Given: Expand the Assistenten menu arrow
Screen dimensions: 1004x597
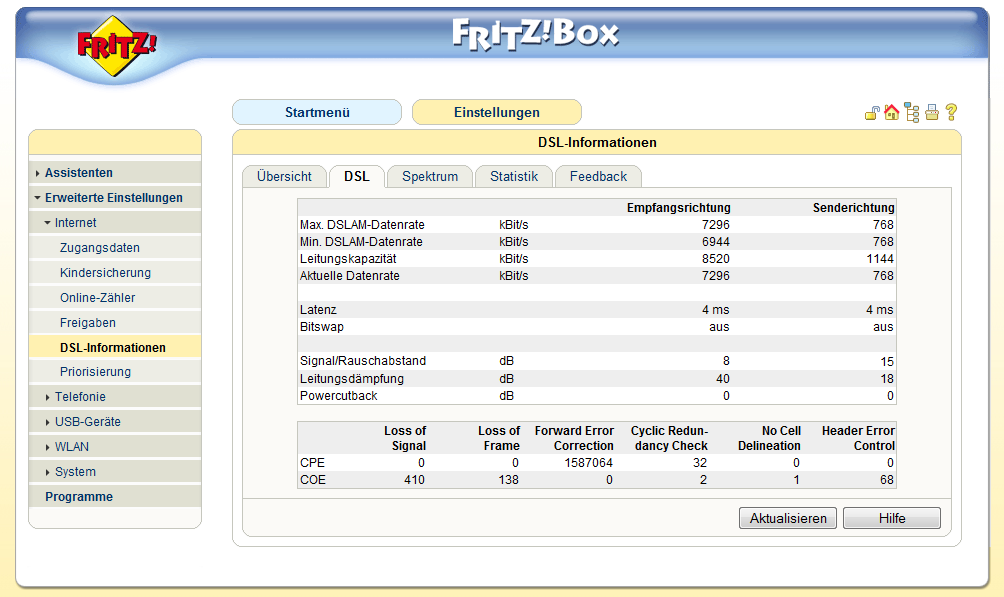Looking at the screenshot, I should coord(38,174).
